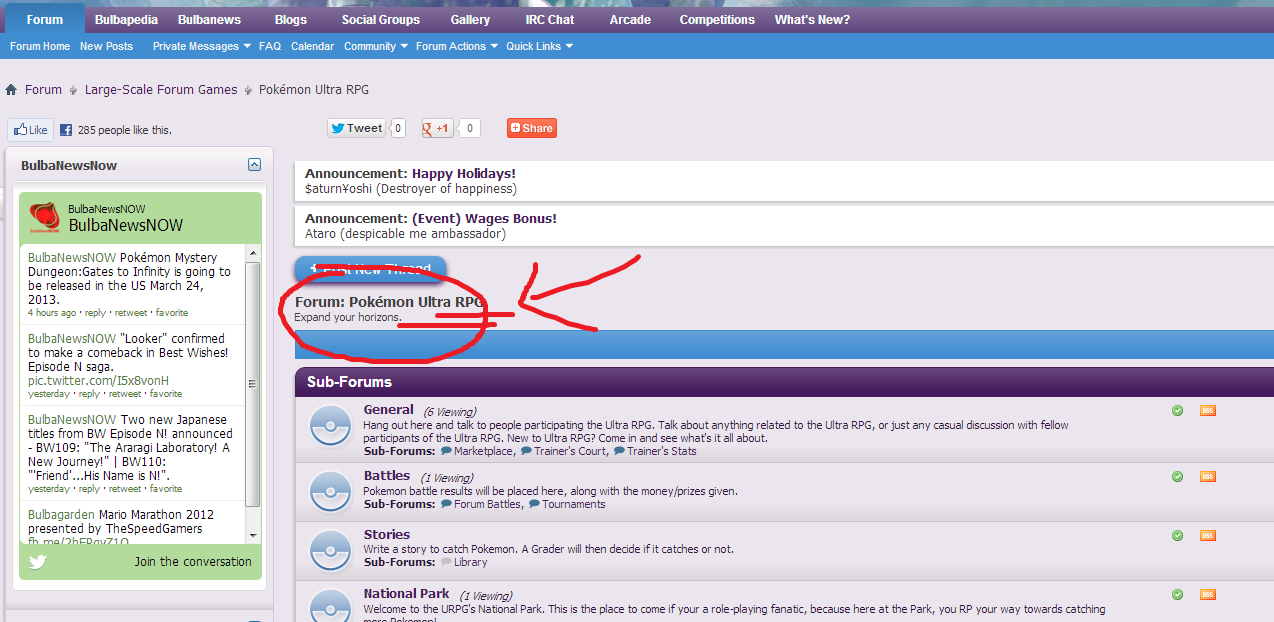
Task: Open the RSS feed for the National Park sub-forum
Action: click(x=1208, y=594)
